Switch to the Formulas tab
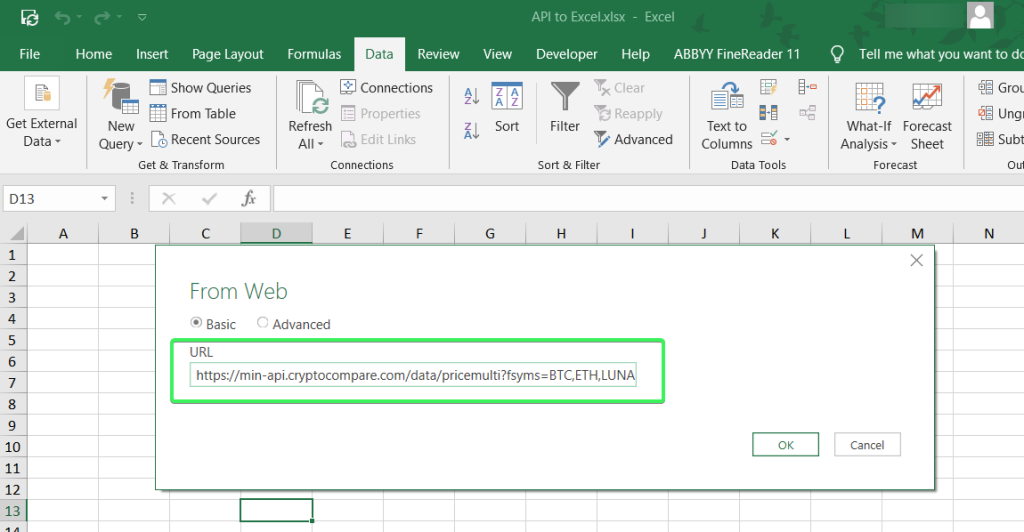1024x532 pixels. point(314,54)
